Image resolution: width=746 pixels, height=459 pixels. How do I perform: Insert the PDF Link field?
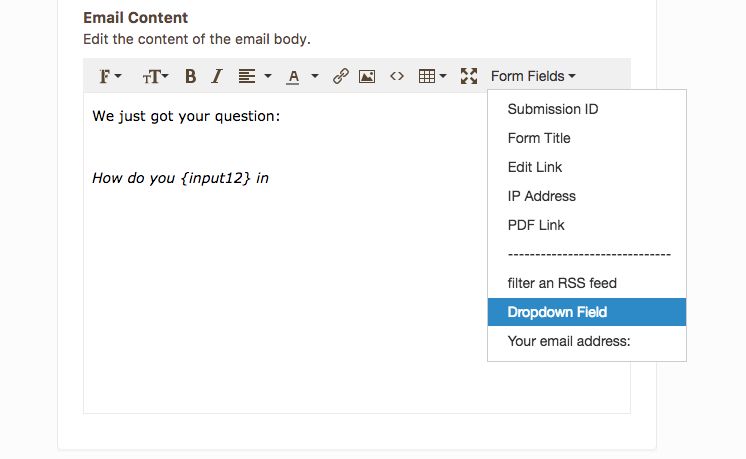tap(536, 225)
